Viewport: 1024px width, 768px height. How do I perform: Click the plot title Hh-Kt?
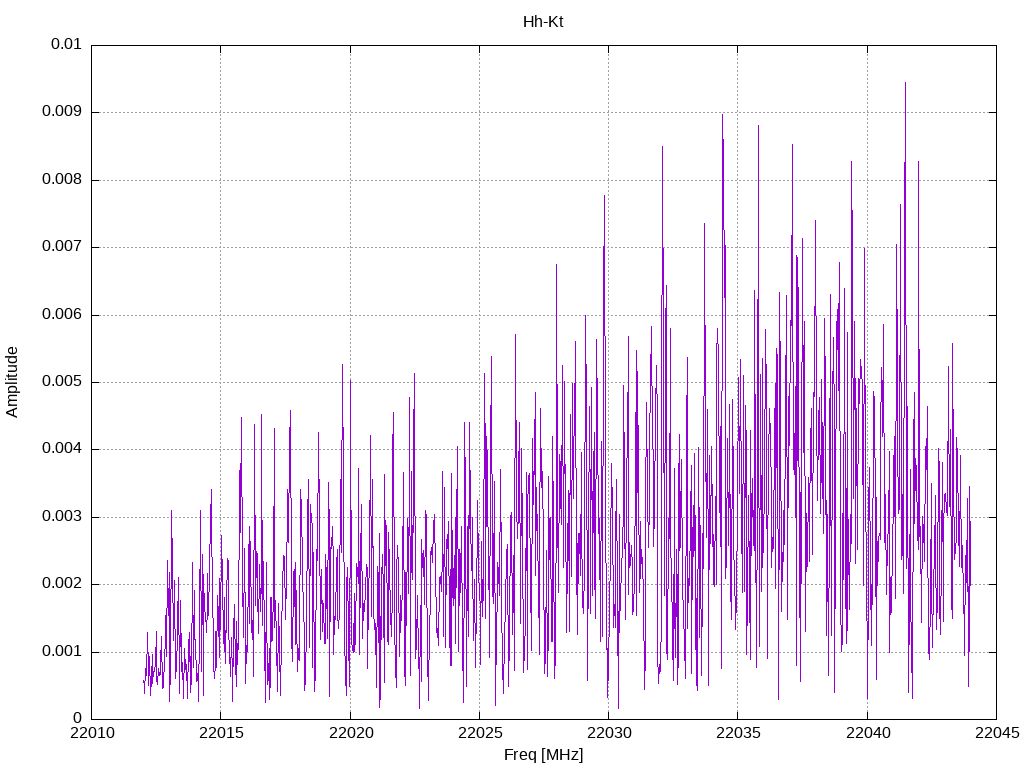pos(543,22)
